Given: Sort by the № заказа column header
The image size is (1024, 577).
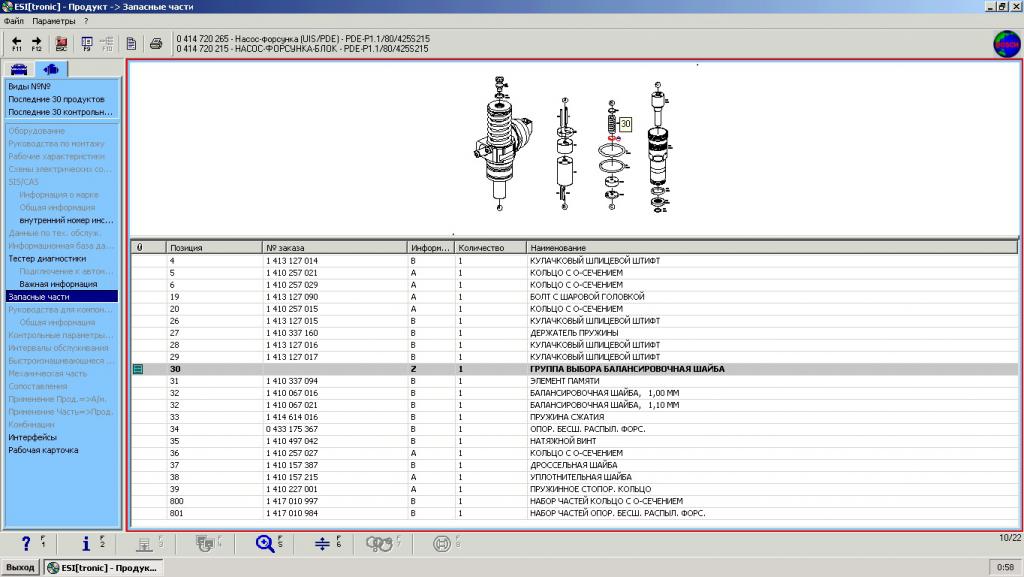Looking at the screenshot, I should pyautogui.click(x=334, y=248).
